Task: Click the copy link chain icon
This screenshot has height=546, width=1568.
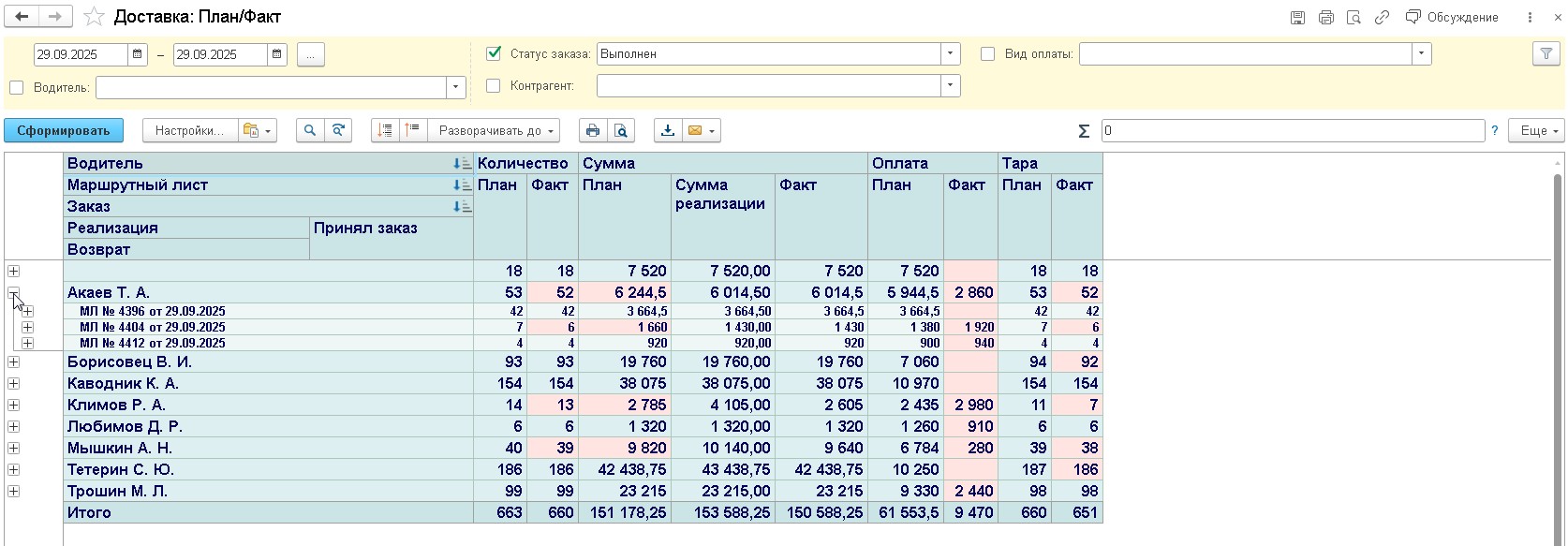Action: point(1382,18)
